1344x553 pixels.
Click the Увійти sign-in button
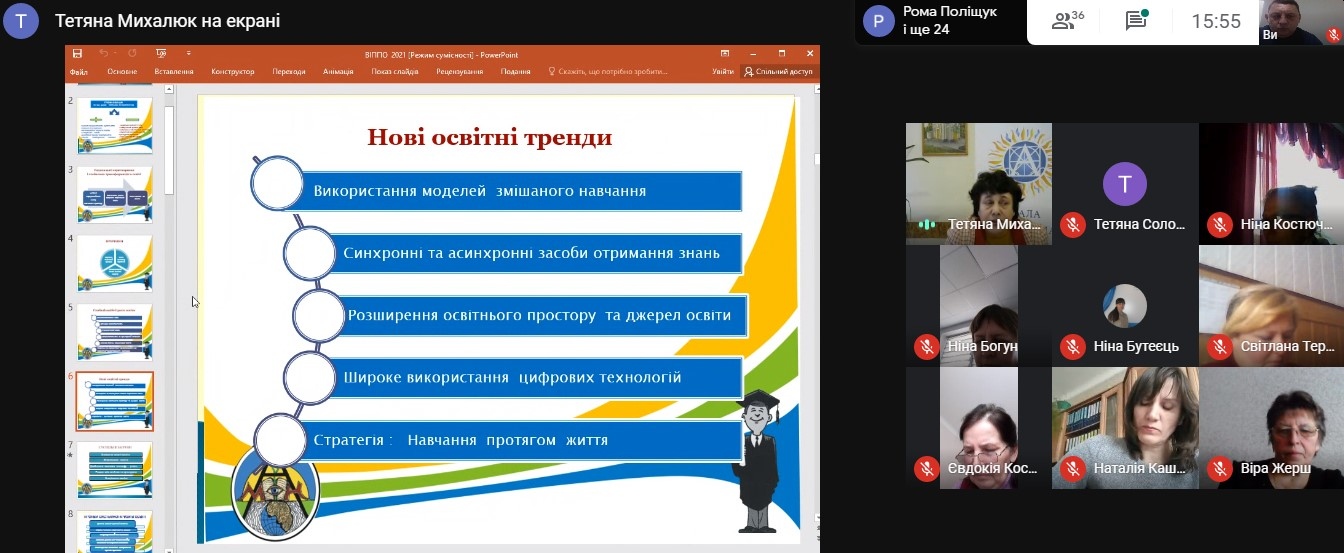tap(722, 72)
